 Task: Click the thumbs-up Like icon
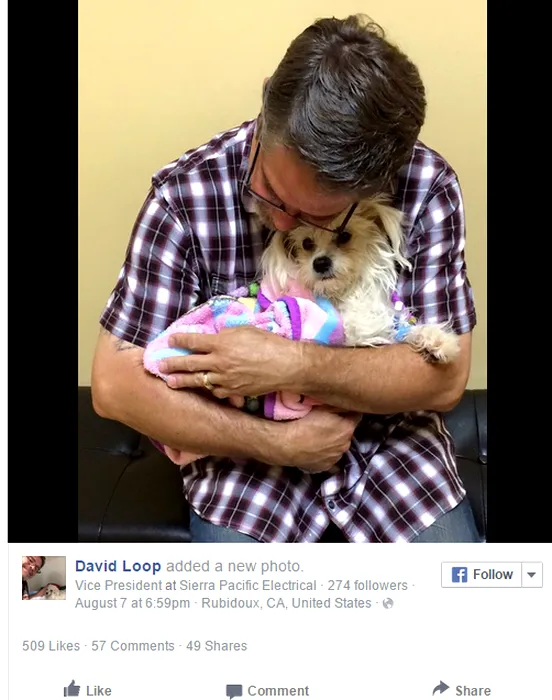coord(72,689)
